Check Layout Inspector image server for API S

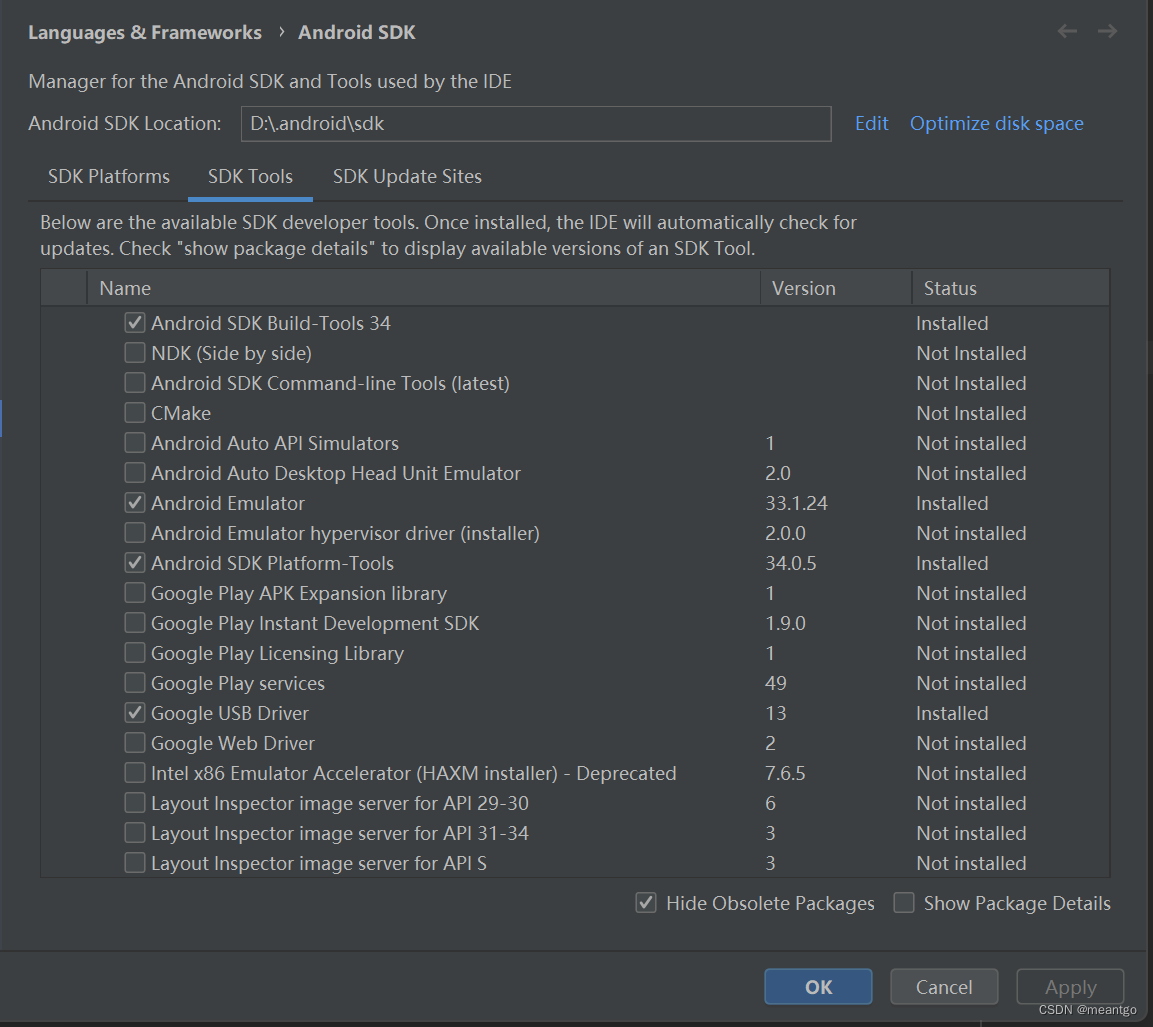click(x=135, y=863)
